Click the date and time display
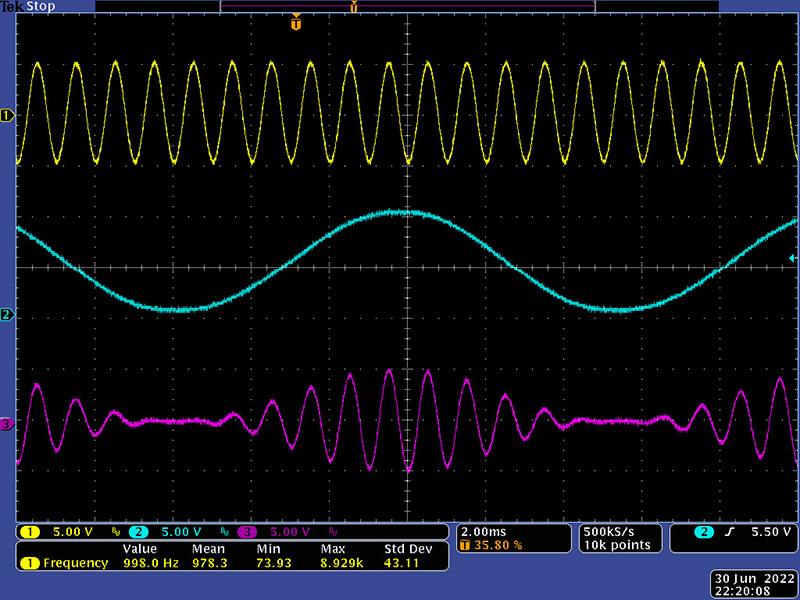 (754, 584)
